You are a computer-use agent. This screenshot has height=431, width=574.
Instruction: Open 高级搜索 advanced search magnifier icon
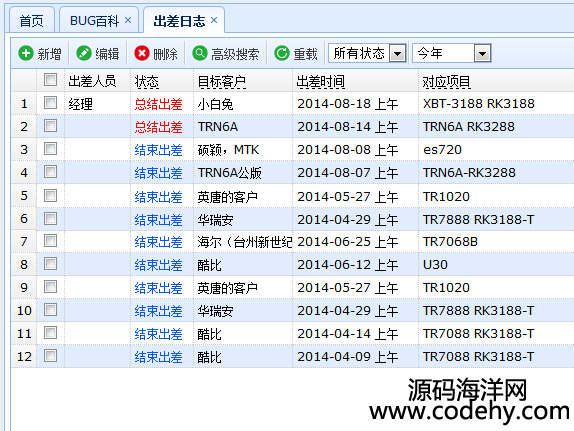point(200,53)
